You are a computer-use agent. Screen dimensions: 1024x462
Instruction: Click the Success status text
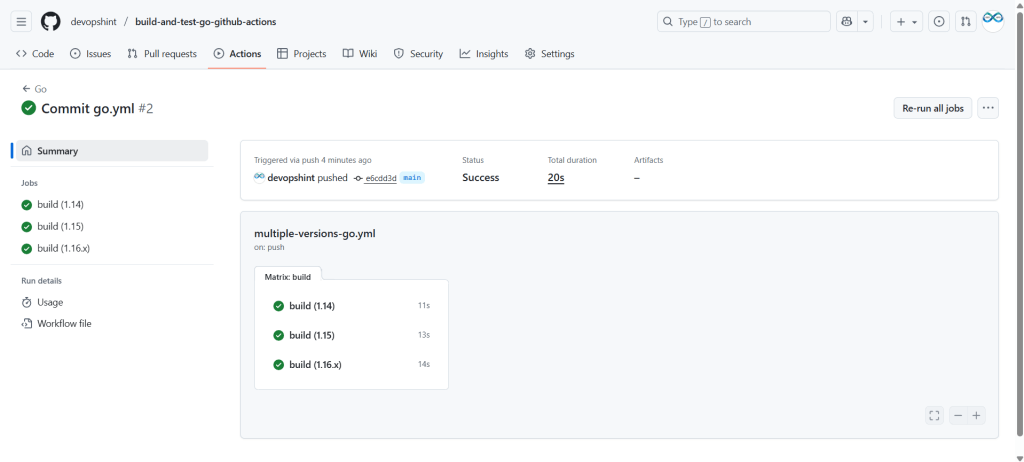point(481,178)
